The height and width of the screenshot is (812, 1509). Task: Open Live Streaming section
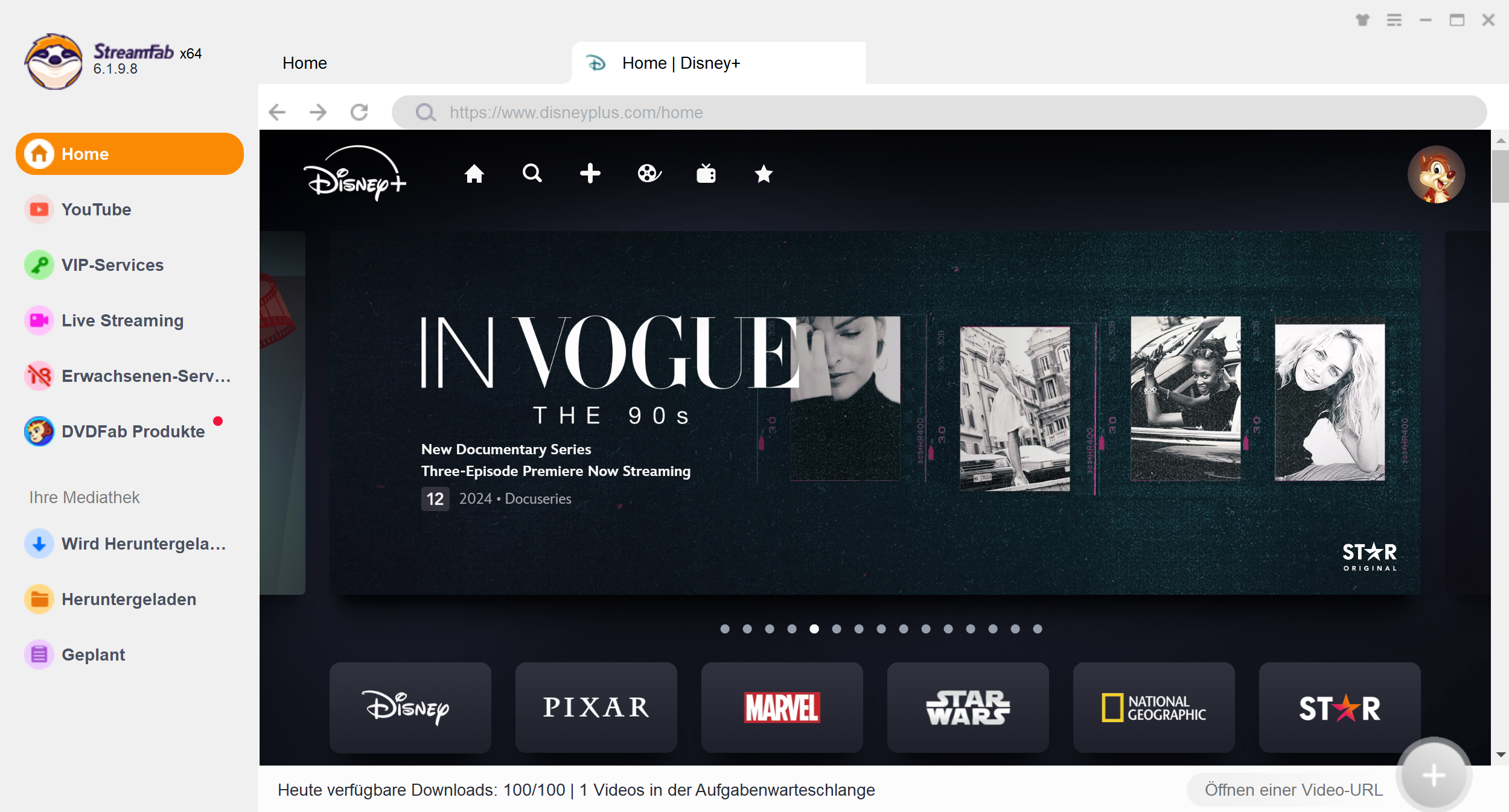[130, 320]
